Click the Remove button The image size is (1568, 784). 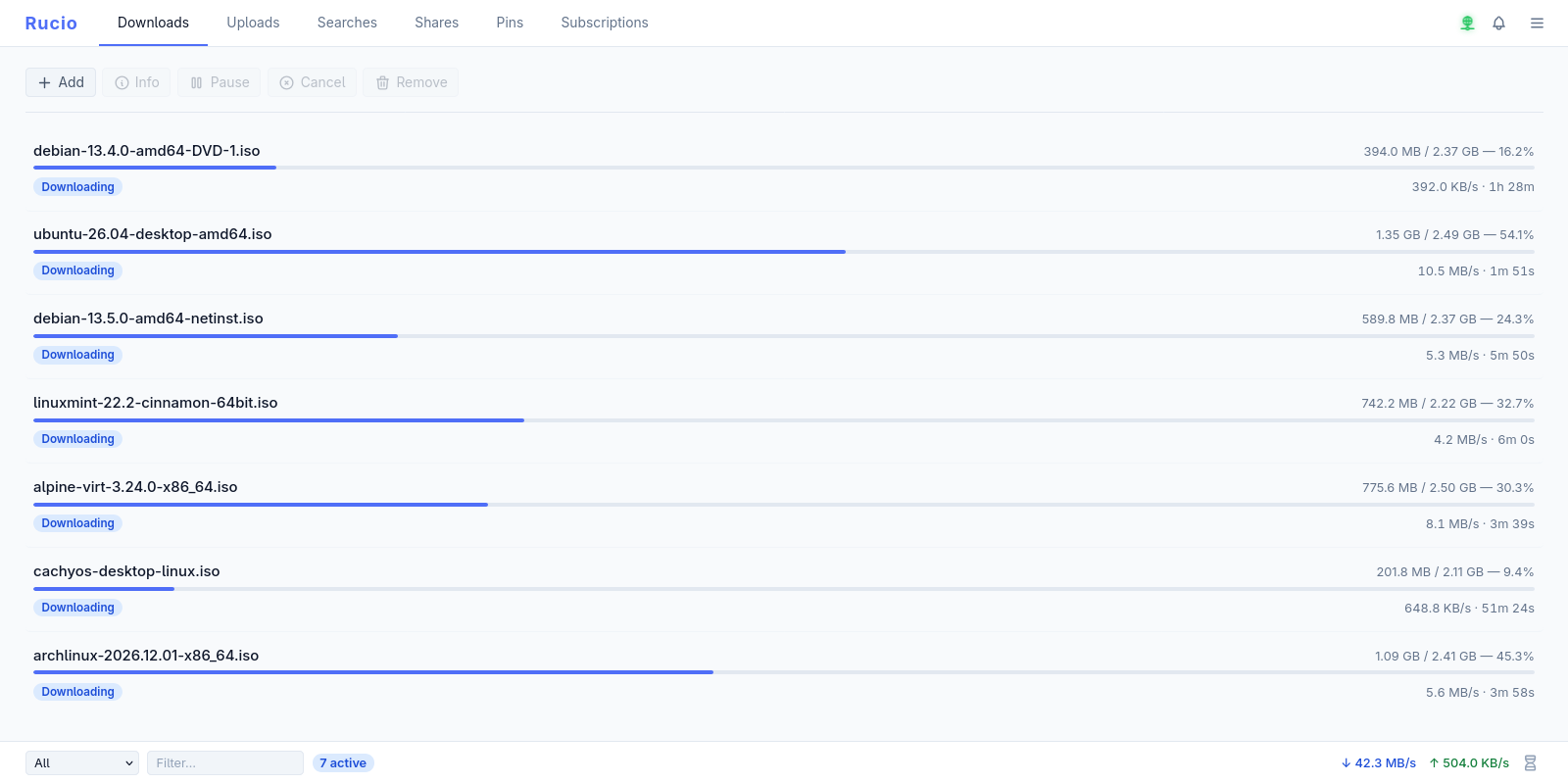point(411,82)
